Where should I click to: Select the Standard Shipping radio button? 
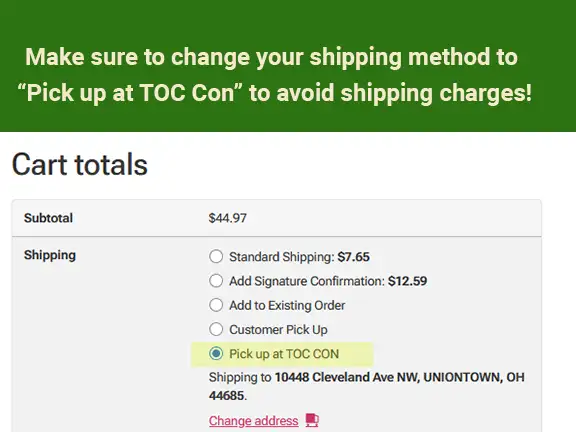[216, 256]
